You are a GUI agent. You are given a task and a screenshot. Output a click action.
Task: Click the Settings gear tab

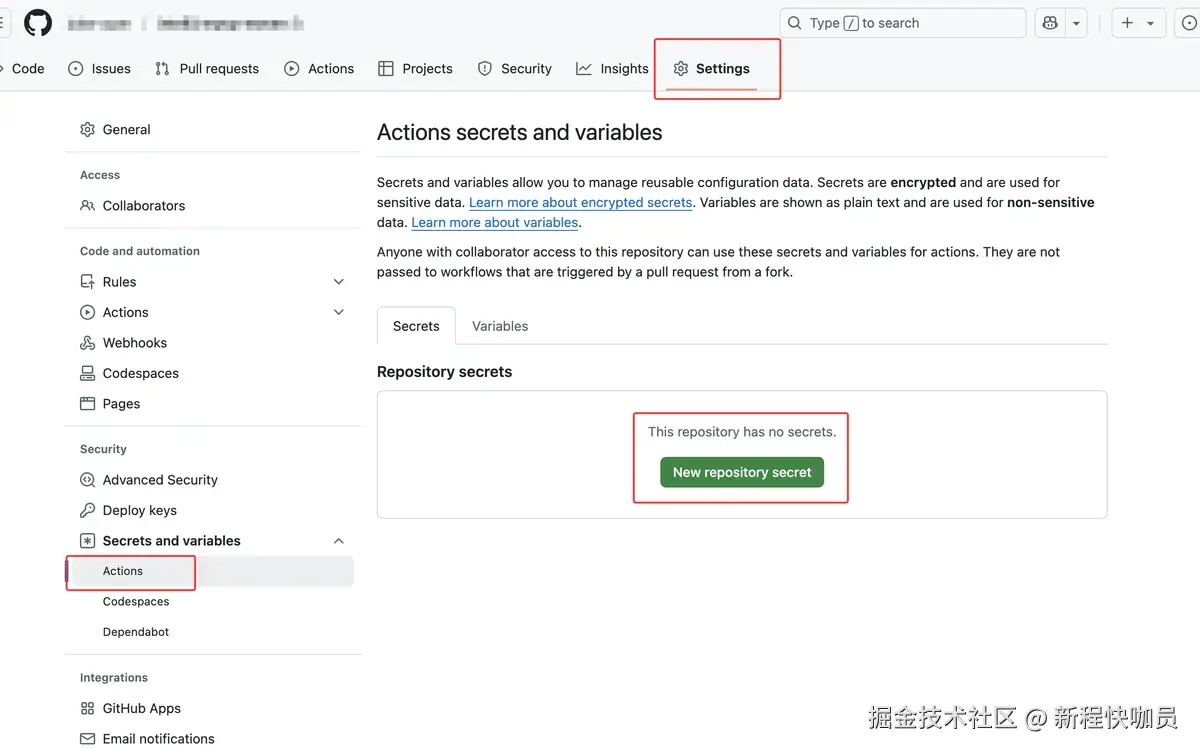(711, 69)
